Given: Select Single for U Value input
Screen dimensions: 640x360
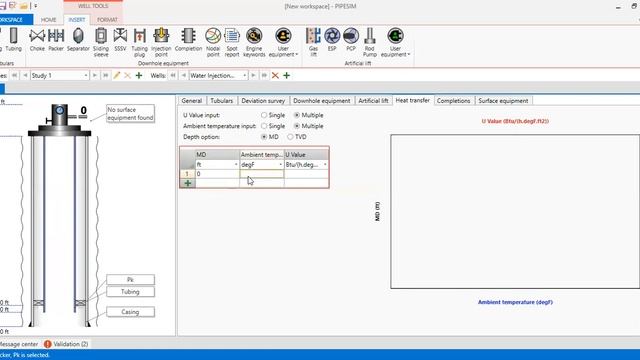Looking at the screenshot, I should (x=264, y=115).
